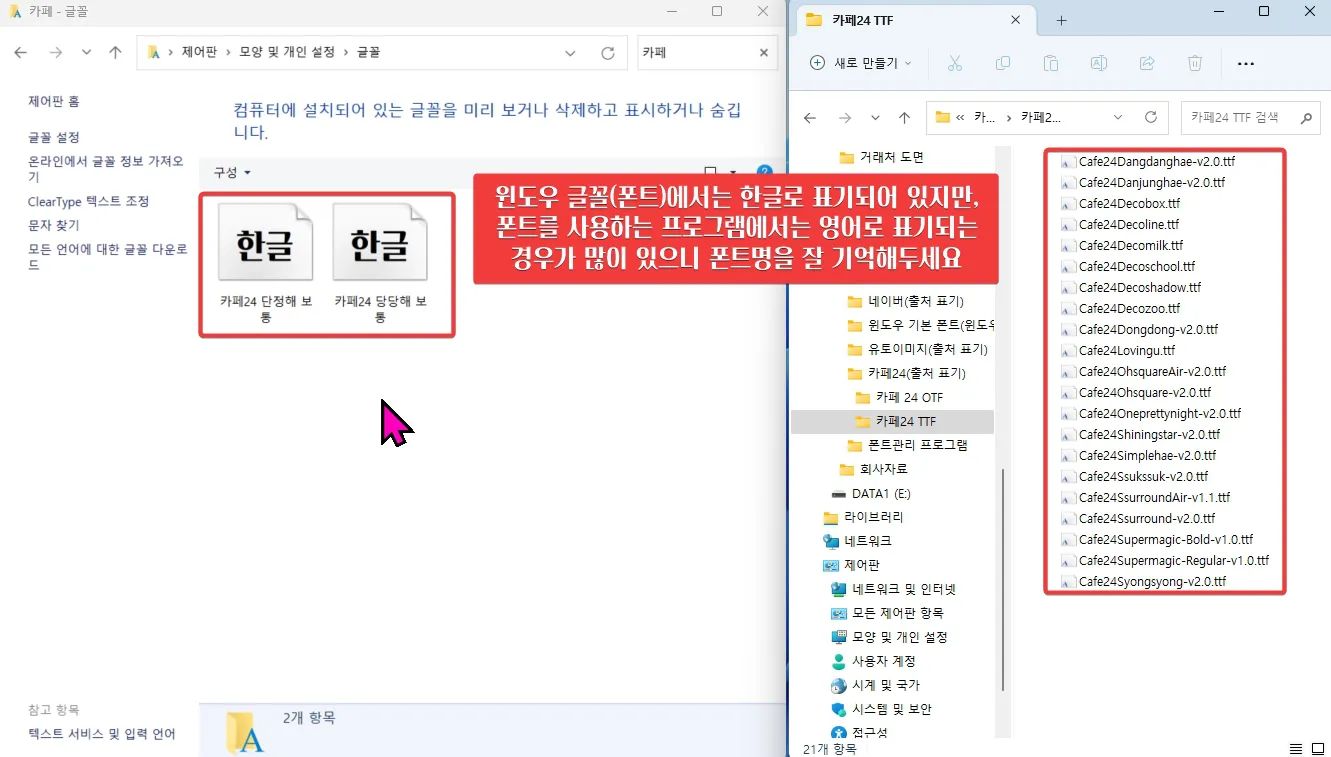Select file Cafe24Supermagic-Bold-v1.0.ttf
The image size is (1331, 757).
pos(1156,539)
